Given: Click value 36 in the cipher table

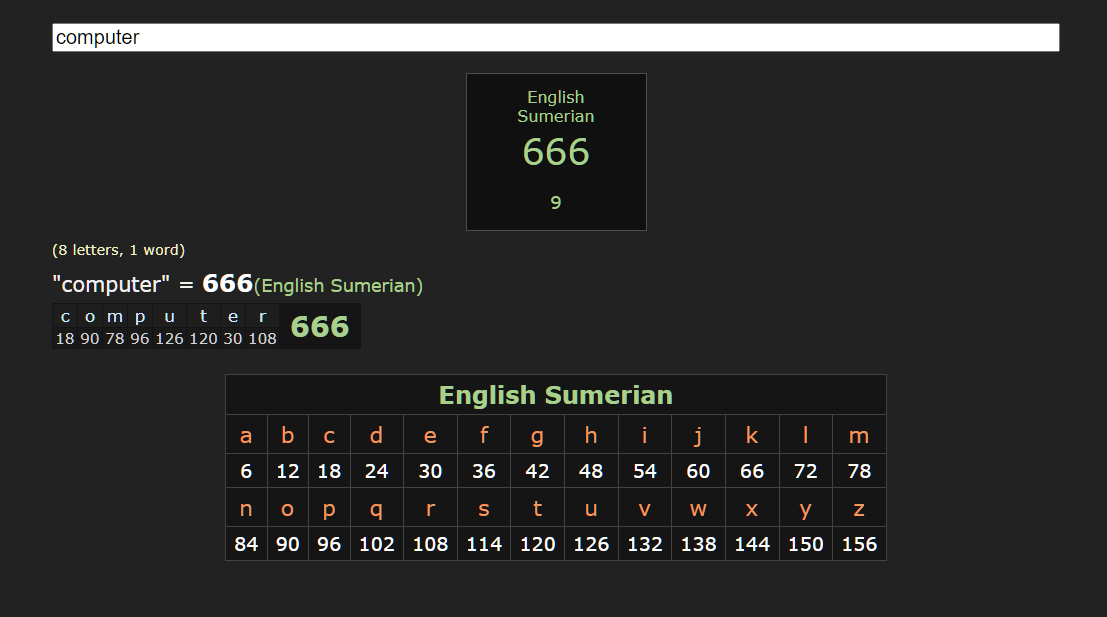Looking at the screenshot, I should click(x=484, y=471).
